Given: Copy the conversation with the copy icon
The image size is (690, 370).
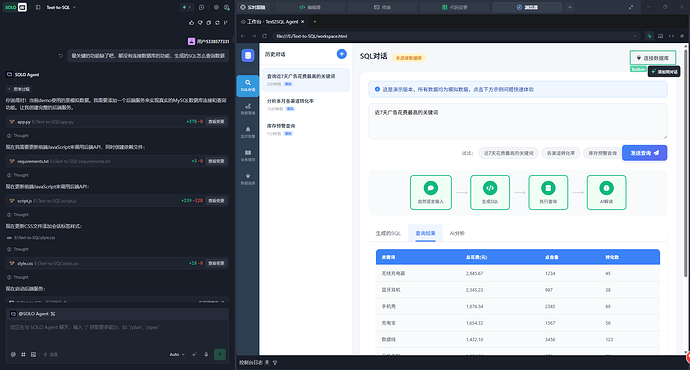Looking at the screenshot, I should [209, 22].
